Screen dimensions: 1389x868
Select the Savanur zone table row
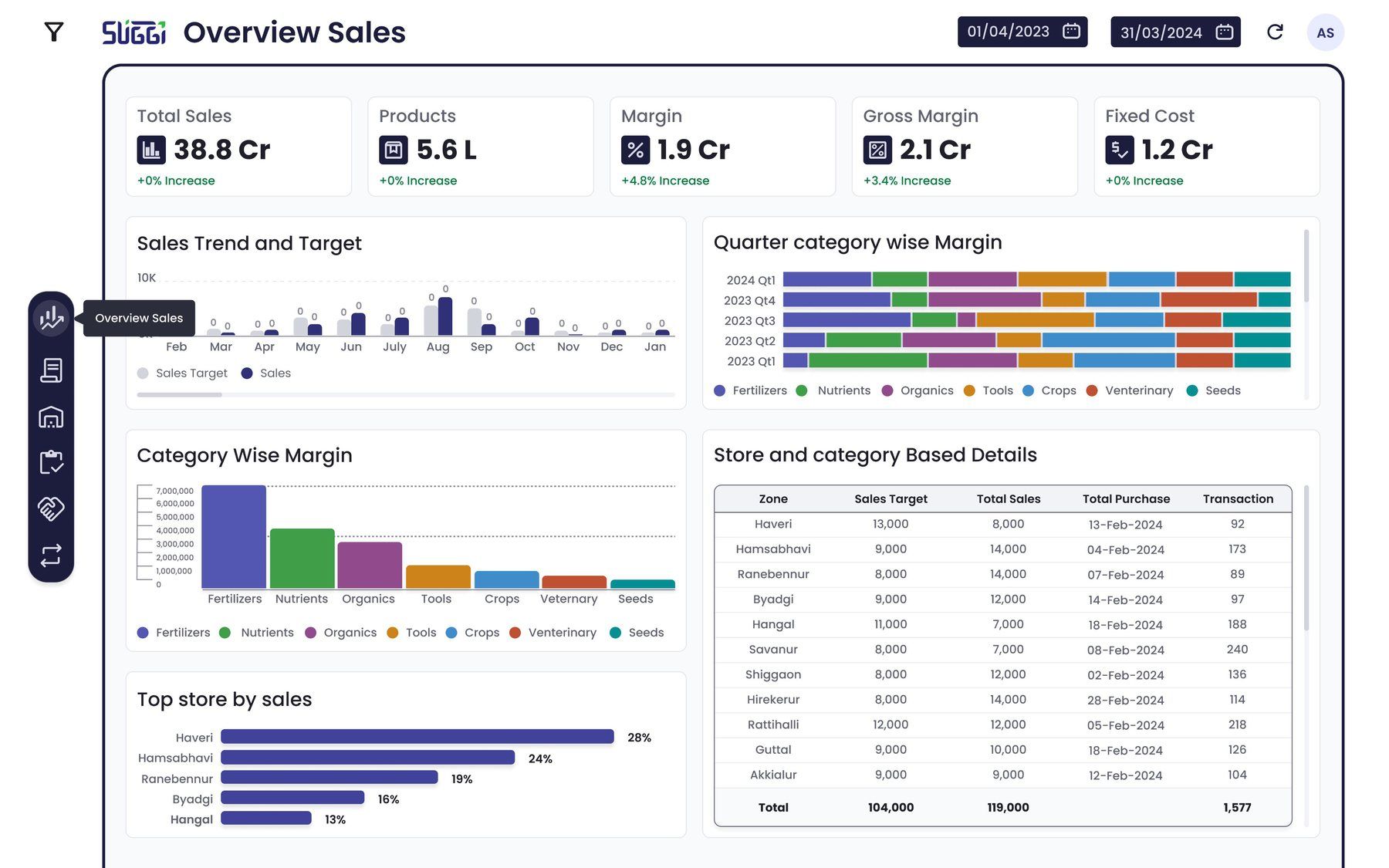point(1002,650)
